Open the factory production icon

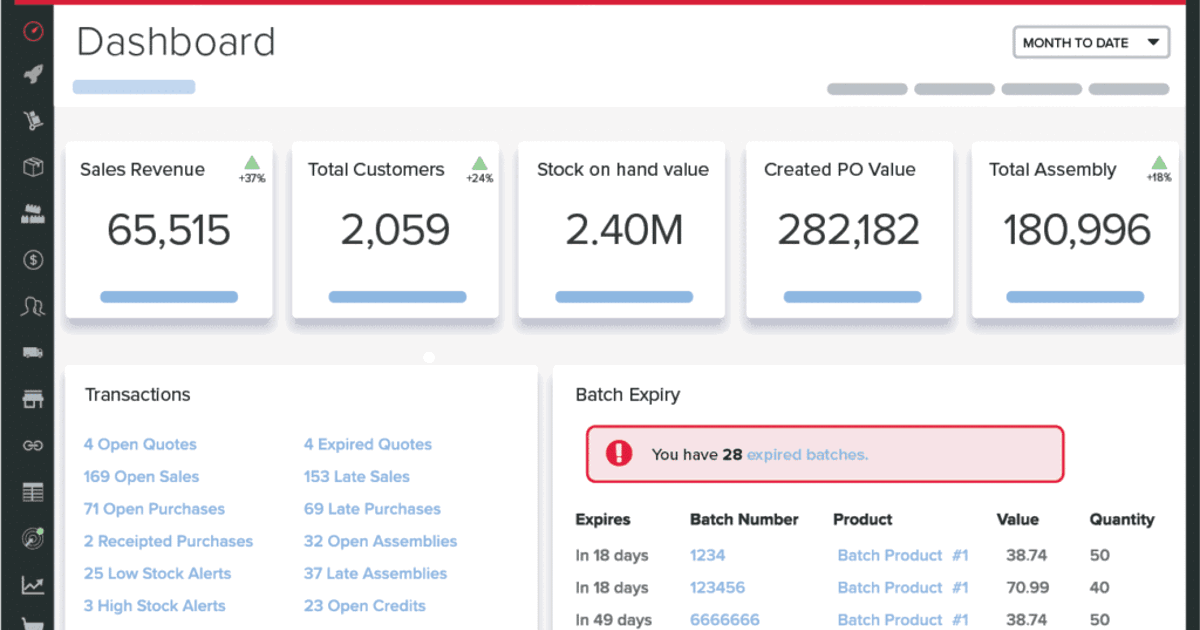[x=31, y=213]
